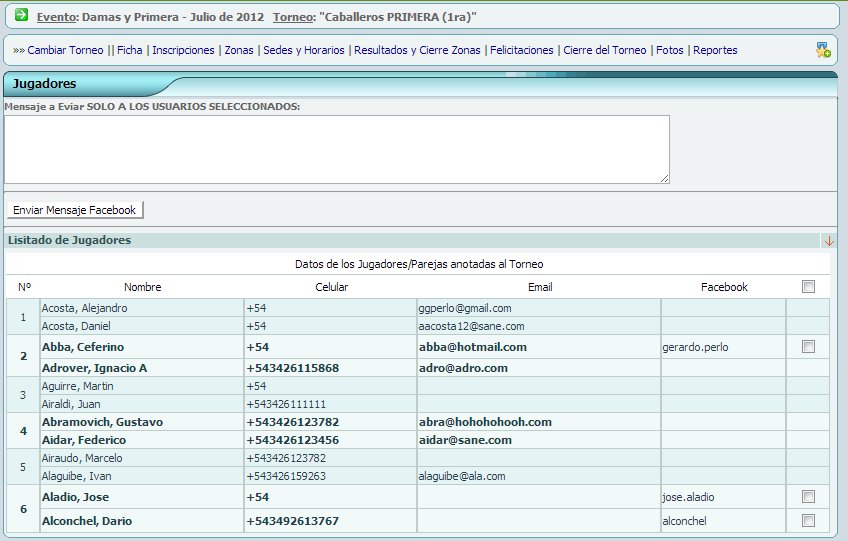Toggle the select-all checkbox in table header

[x=808, y=287]
